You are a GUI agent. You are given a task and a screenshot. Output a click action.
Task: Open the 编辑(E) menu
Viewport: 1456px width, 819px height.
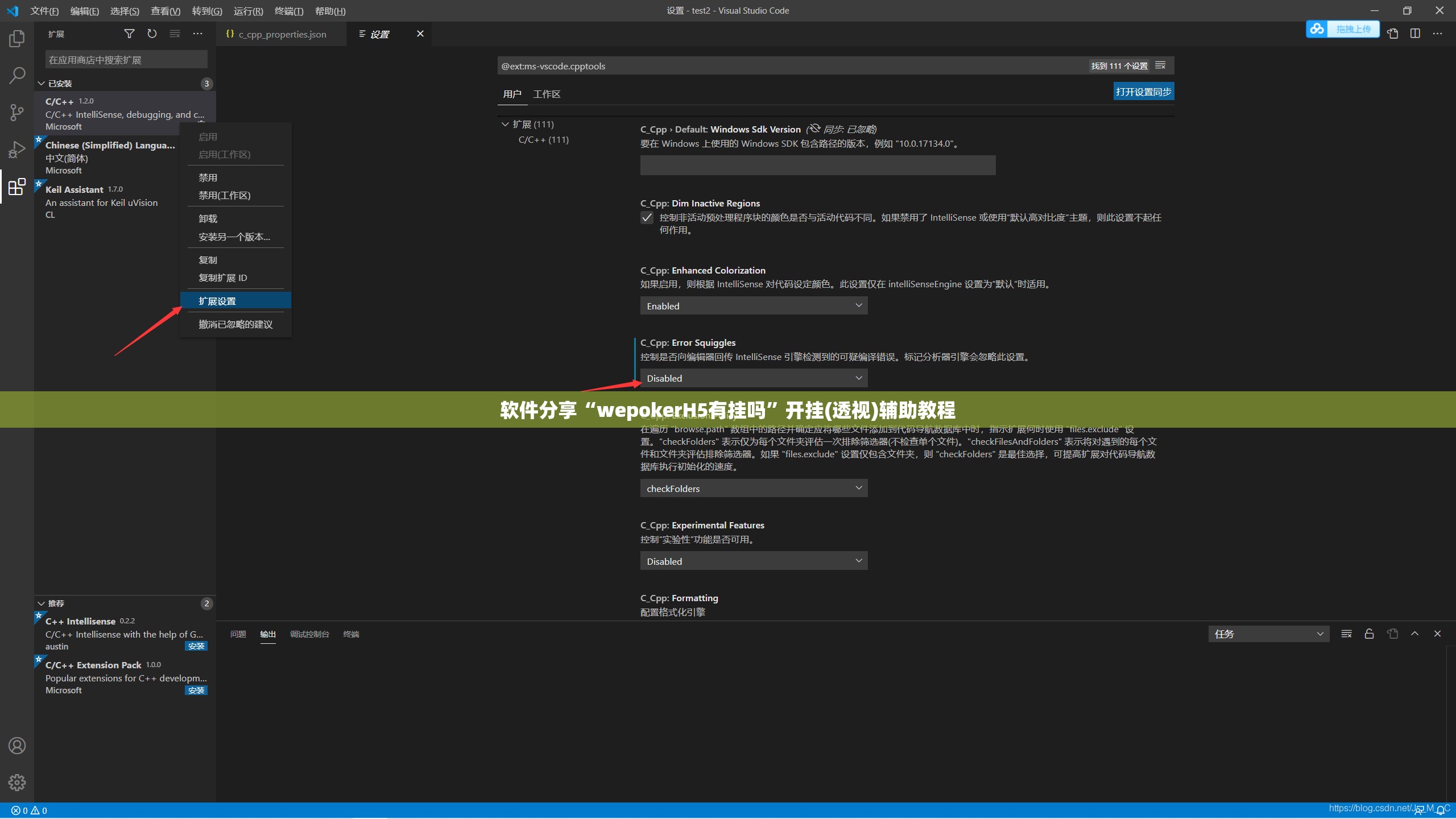[x=84, y=11]
